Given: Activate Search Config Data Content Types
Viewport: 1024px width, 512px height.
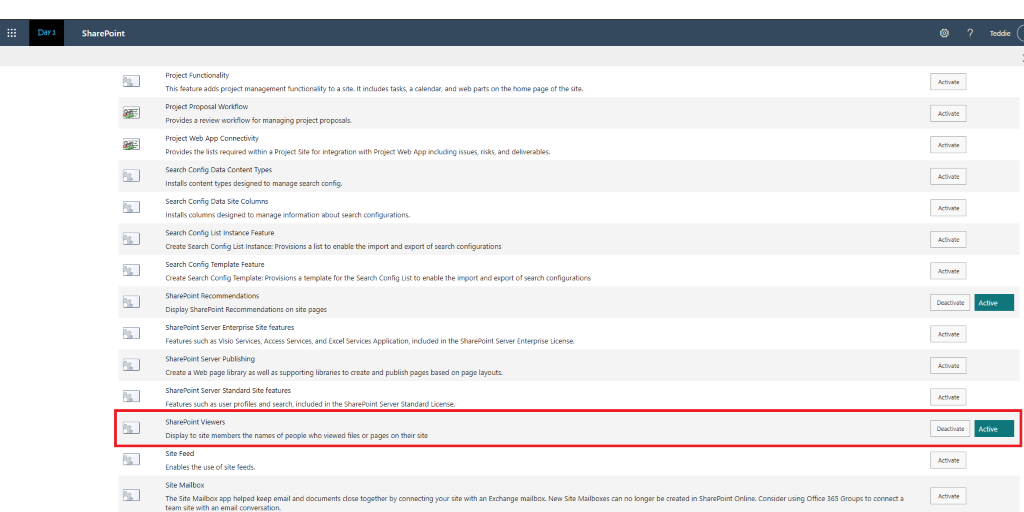Looking at the screenshot, I should 948,176.
